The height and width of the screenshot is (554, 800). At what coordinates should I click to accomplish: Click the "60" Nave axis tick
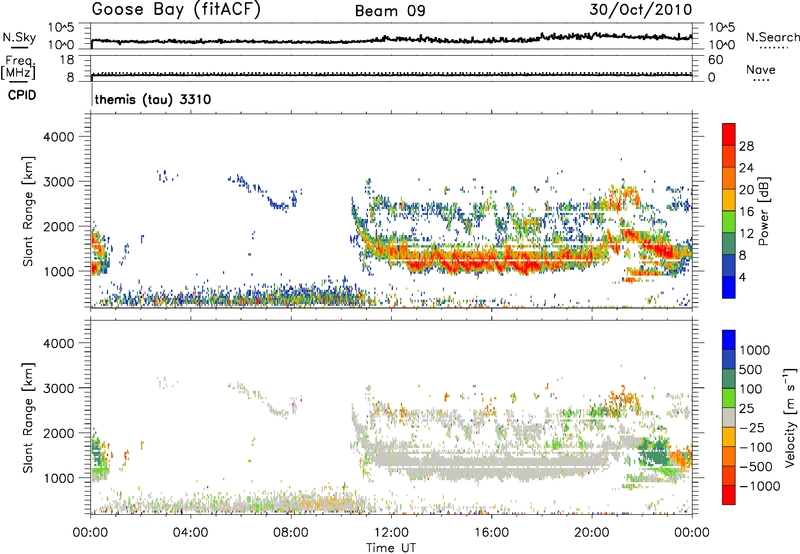coord(715,60)
